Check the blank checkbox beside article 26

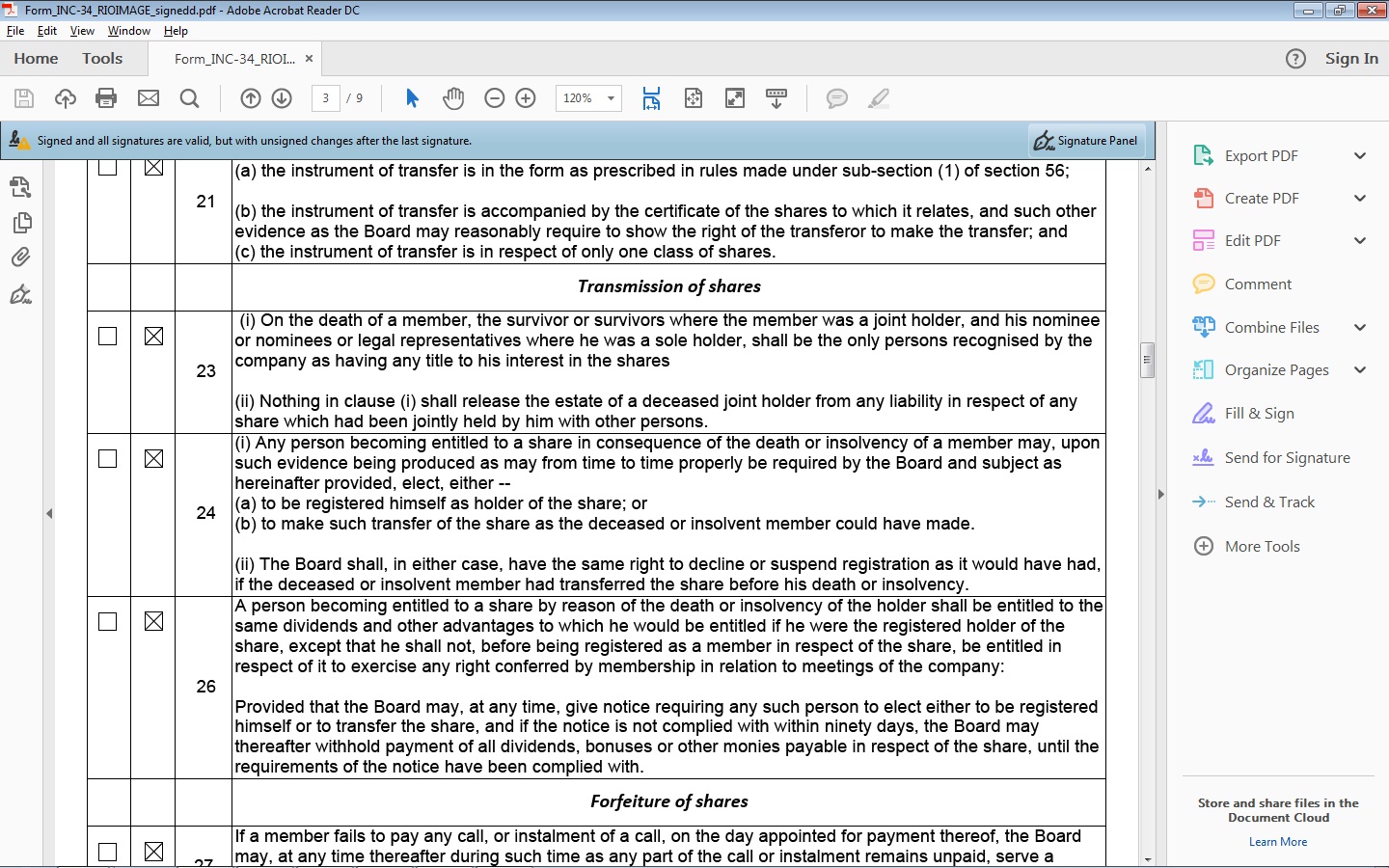pos(107,622)
